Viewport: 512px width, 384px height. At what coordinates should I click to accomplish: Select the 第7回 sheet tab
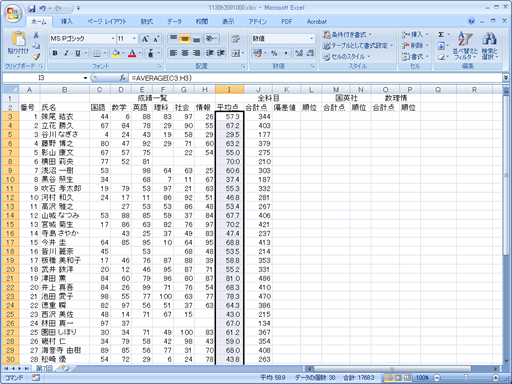pyautogui.click(x=44, y=368)
